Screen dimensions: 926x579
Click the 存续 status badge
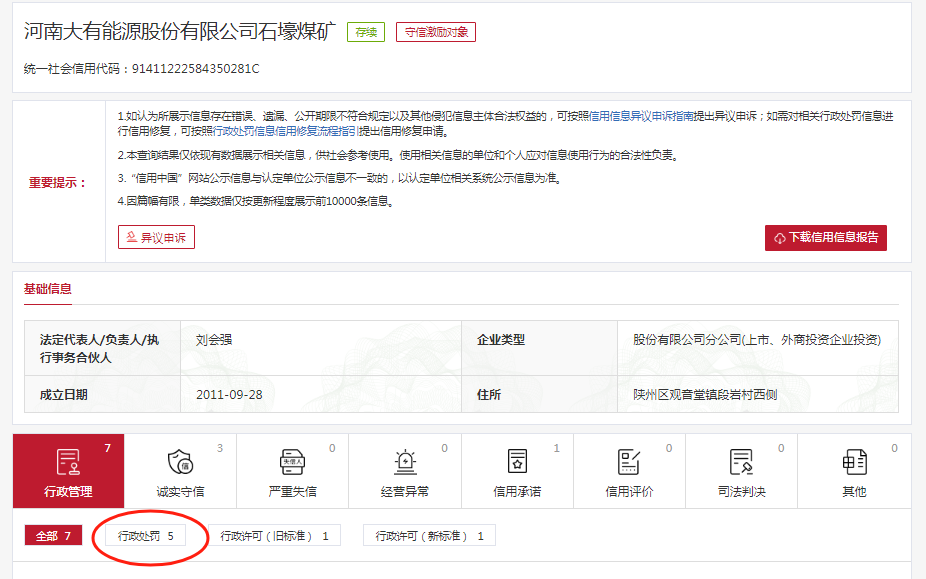(x=365, y=32)
